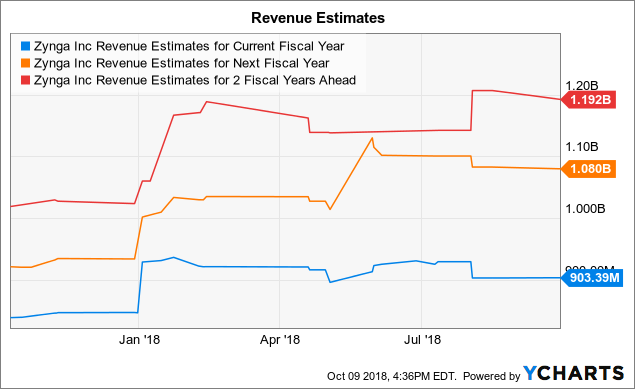Click the blue legend swatch for Current Fiscal Year

[x=26, y=46]
